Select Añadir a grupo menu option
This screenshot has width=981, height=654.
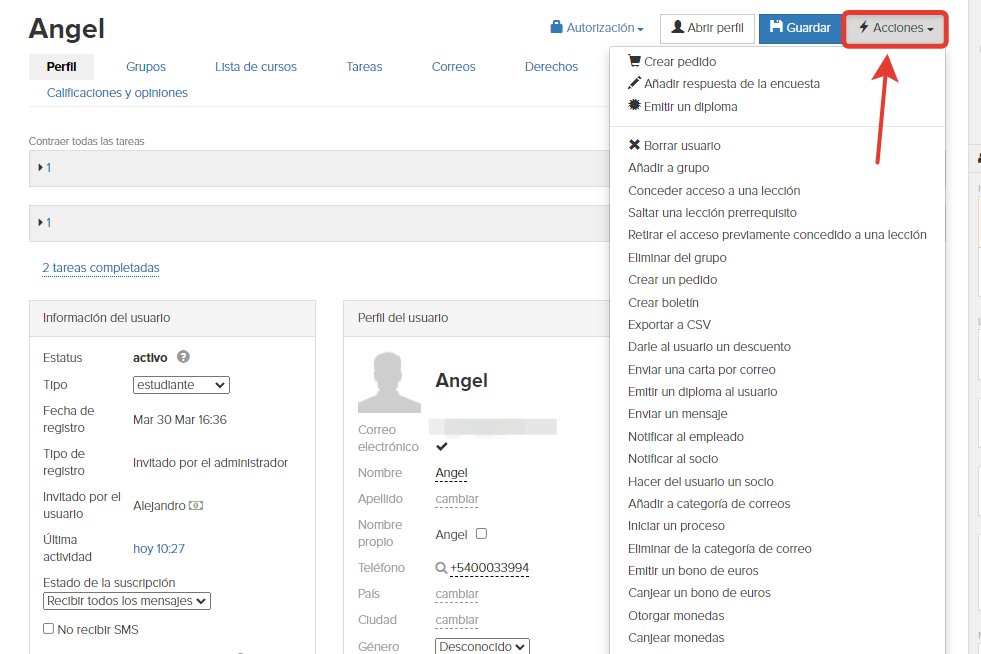[668, 168]
